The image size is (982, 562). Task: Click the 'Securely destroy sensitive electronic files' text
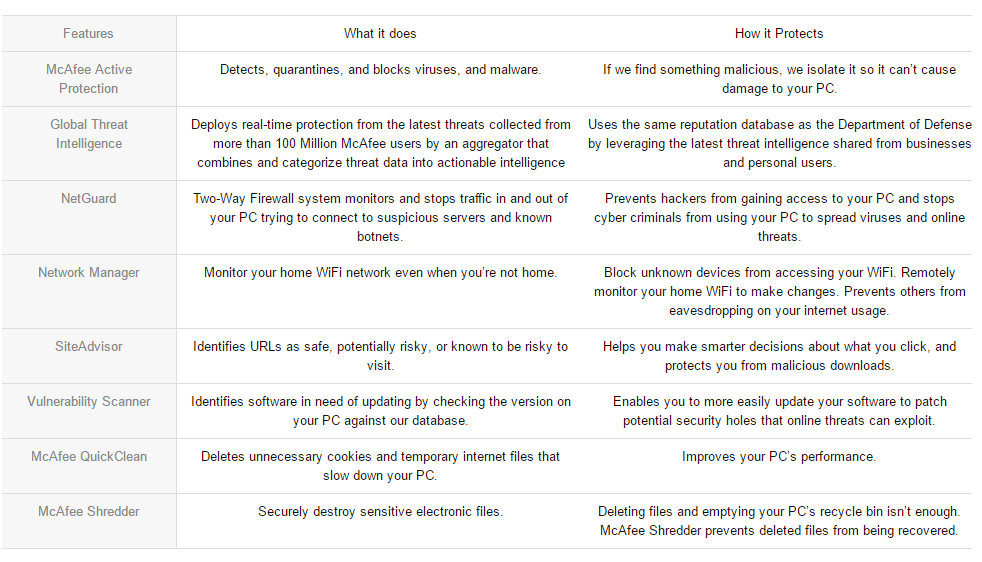380,512
